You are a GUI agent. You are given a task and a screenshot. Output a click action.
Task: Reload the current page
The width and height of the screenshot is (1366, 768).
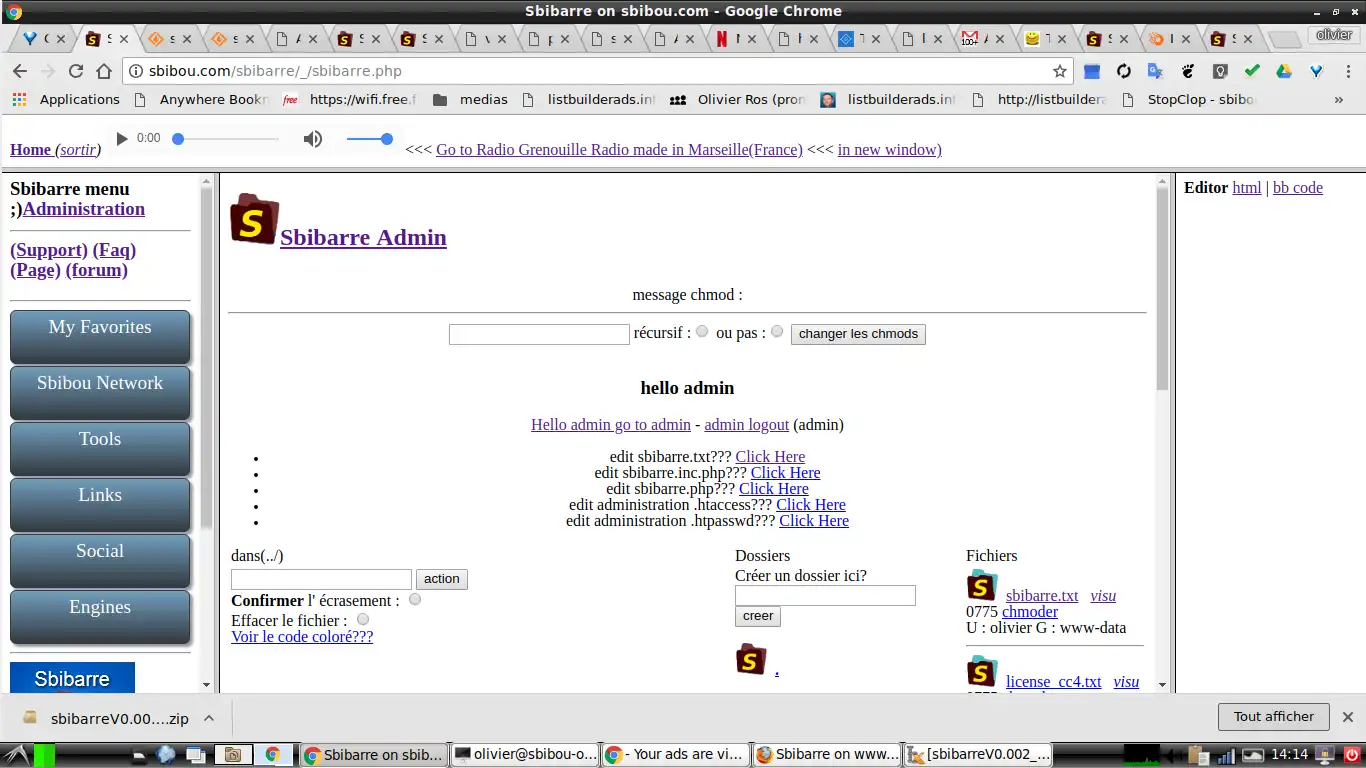click(76, 71)
